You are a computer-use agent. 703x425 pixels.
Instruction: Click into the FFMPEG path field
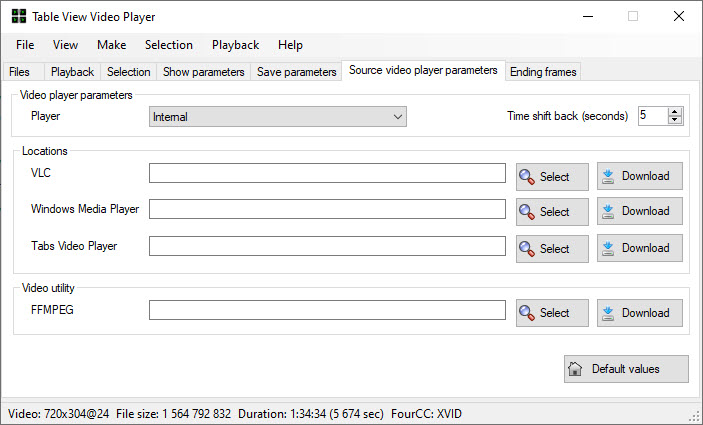tap(327, 310)
